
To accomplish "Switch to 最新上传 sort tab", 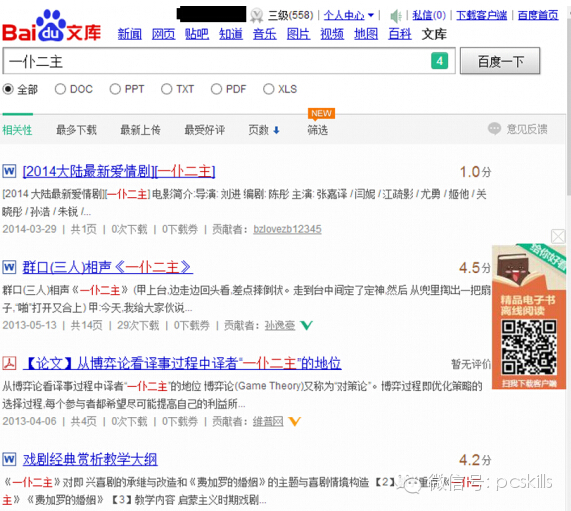I will 140,130.
